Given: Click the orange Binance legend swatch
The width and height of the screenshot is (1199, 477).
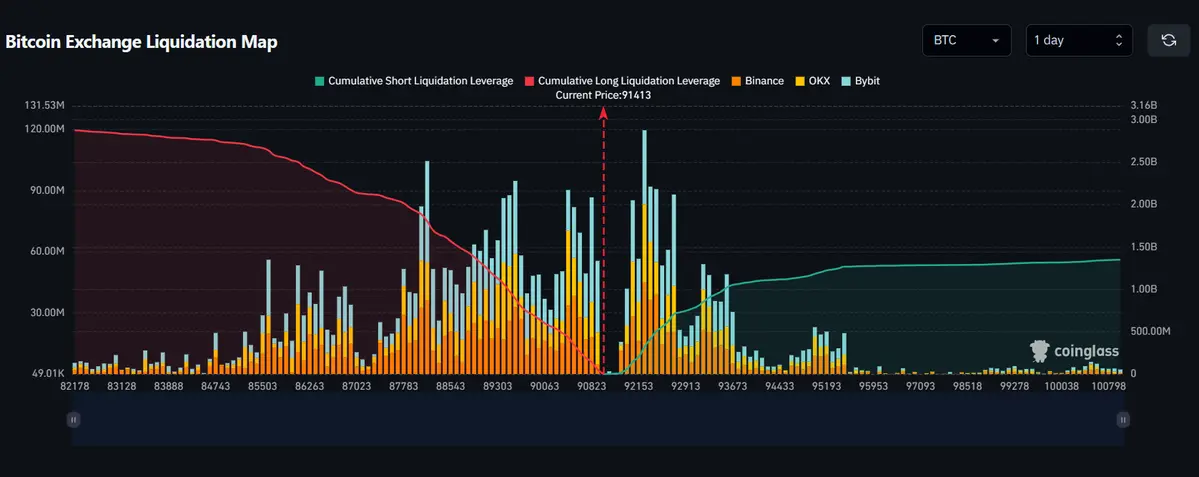Looking at the screenshot, I should [x=735, y=80].
